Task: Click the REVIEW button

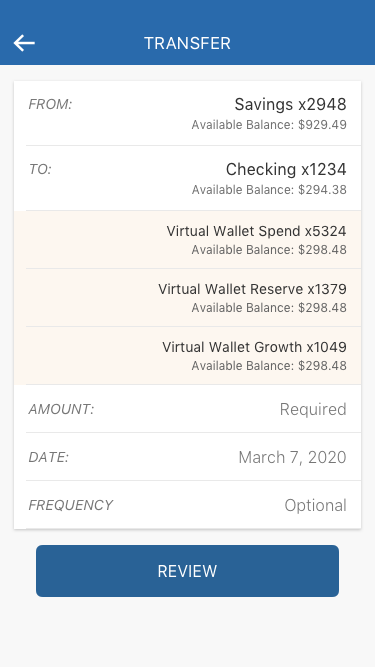Action: [188, 571]
